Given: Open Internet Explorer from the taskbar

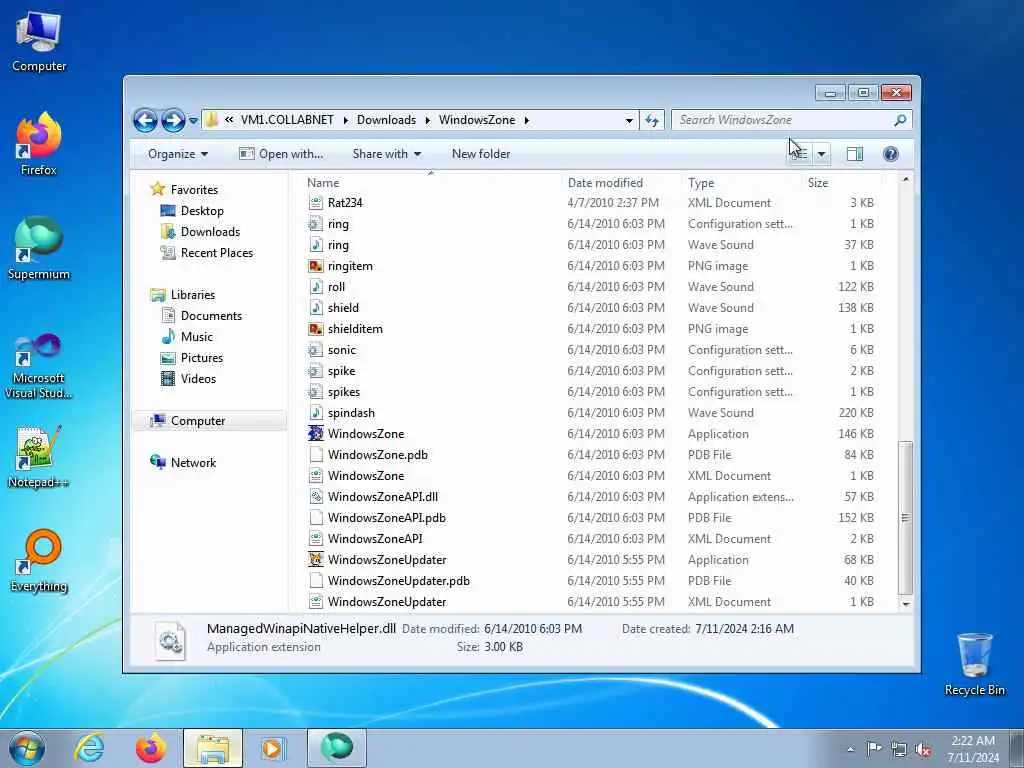Looking at the screenshot, I should click(89, 748).
